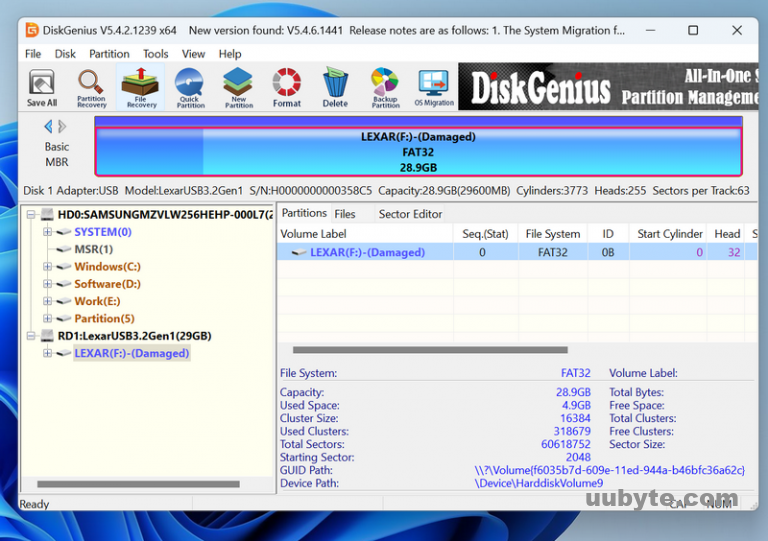This screenshot has height=541, width=768.
Task: Click the LEXAR(F:) partition bar graphic
Action: tap(418, 152)
